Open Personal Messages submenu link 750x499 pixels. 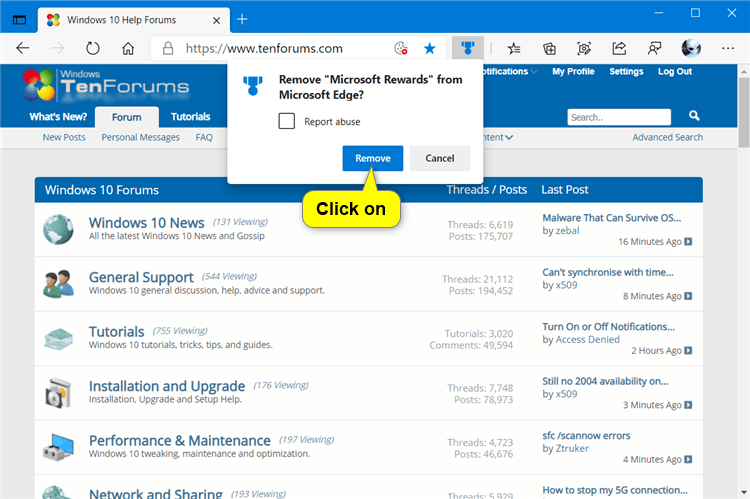(x=141, y=137)
